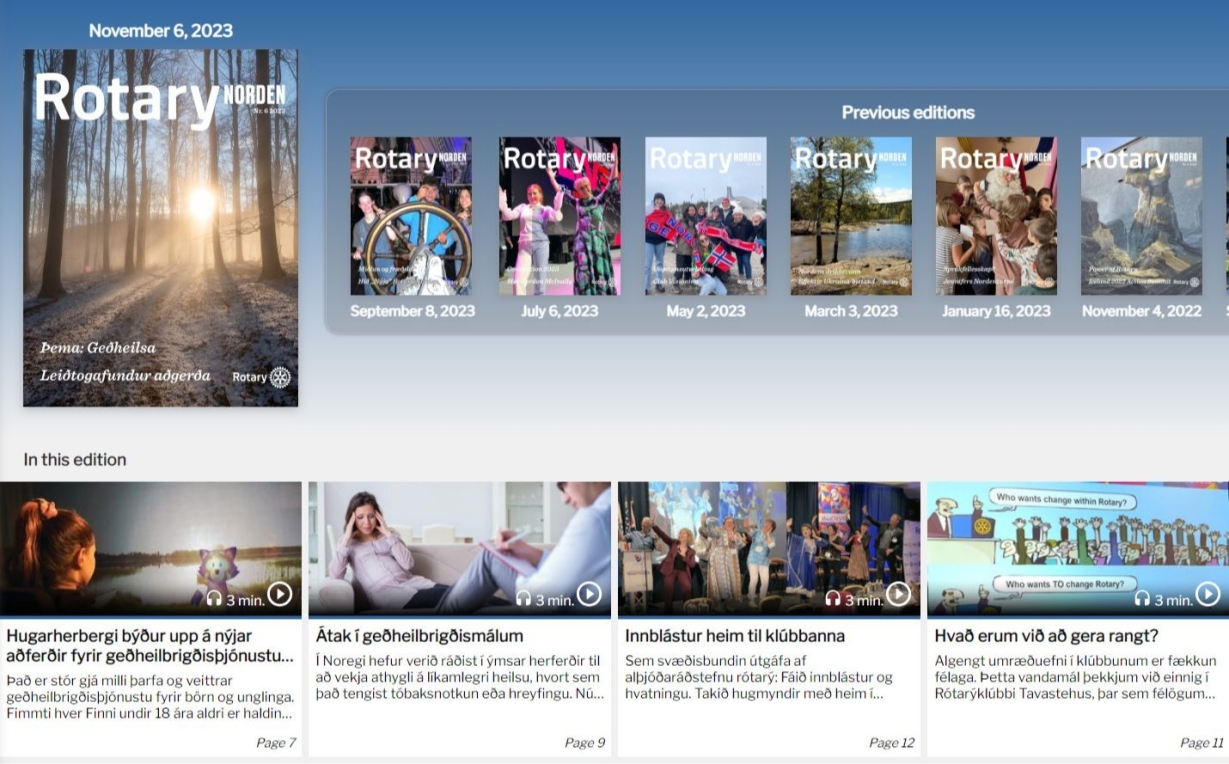Click excerpt starting Í Noregi hefur verið
This screenshot has width=1229, height=764.
tap(459, 677)
